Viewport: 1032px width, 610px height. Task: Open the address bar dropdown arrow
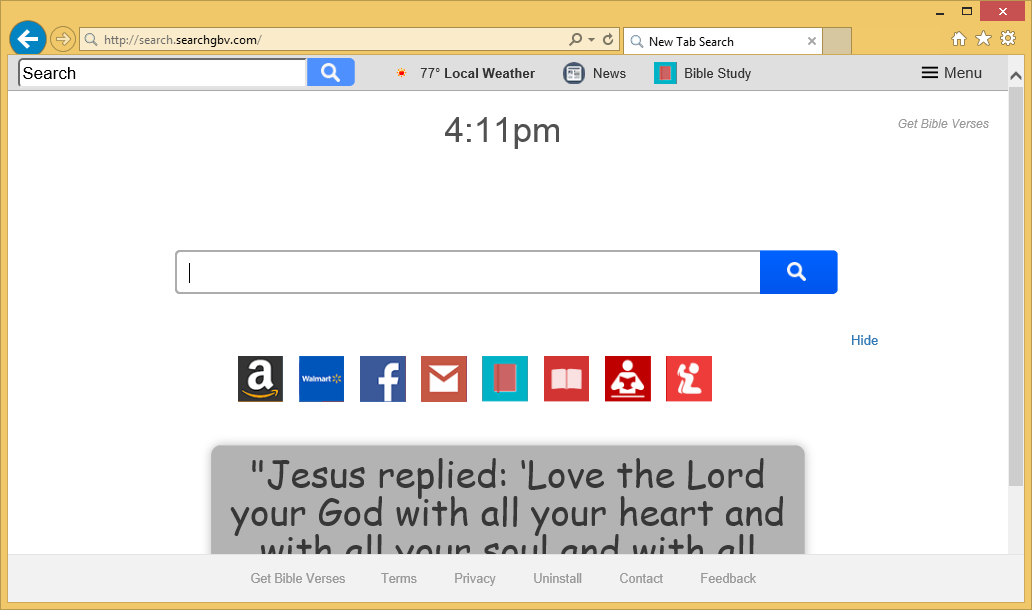point(591,39)
